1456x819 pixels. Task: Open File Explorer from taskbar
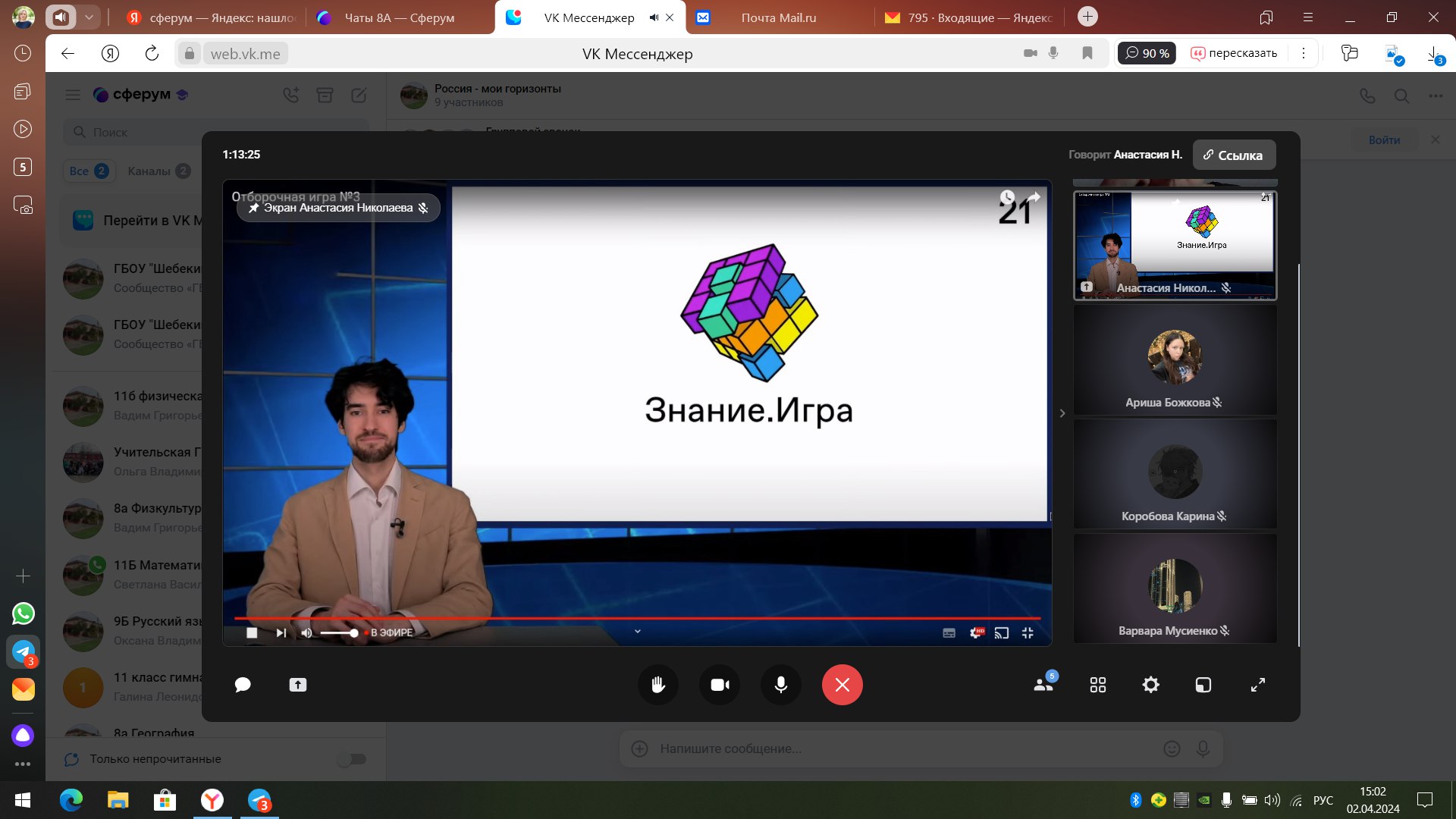click(x=118, y=800)
